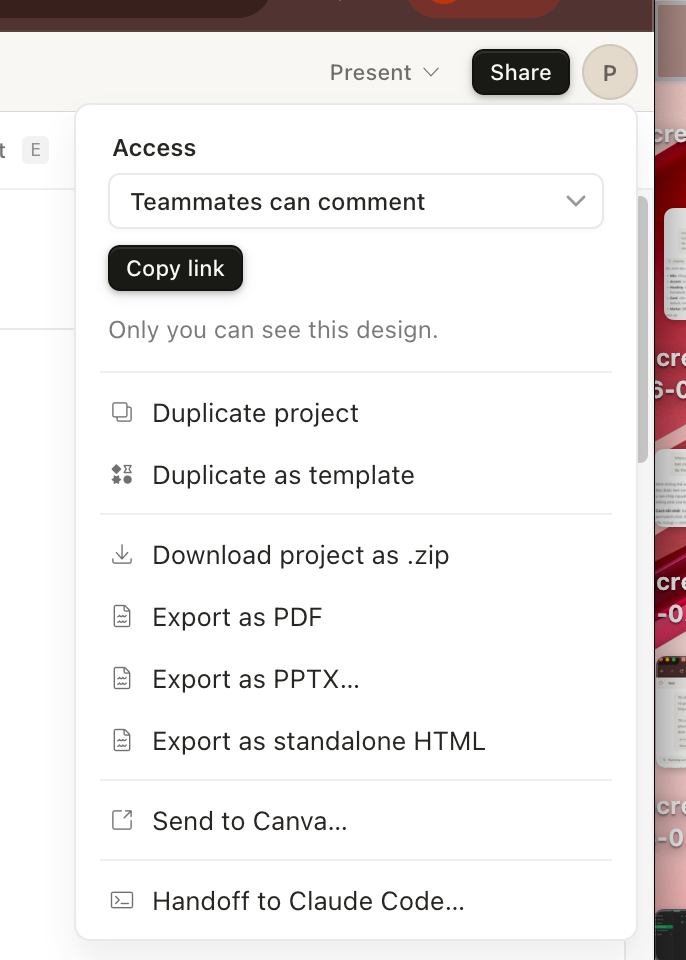Click the Copy link button
The height and width of the screenshot is (960, 686).
pos(175,268)
